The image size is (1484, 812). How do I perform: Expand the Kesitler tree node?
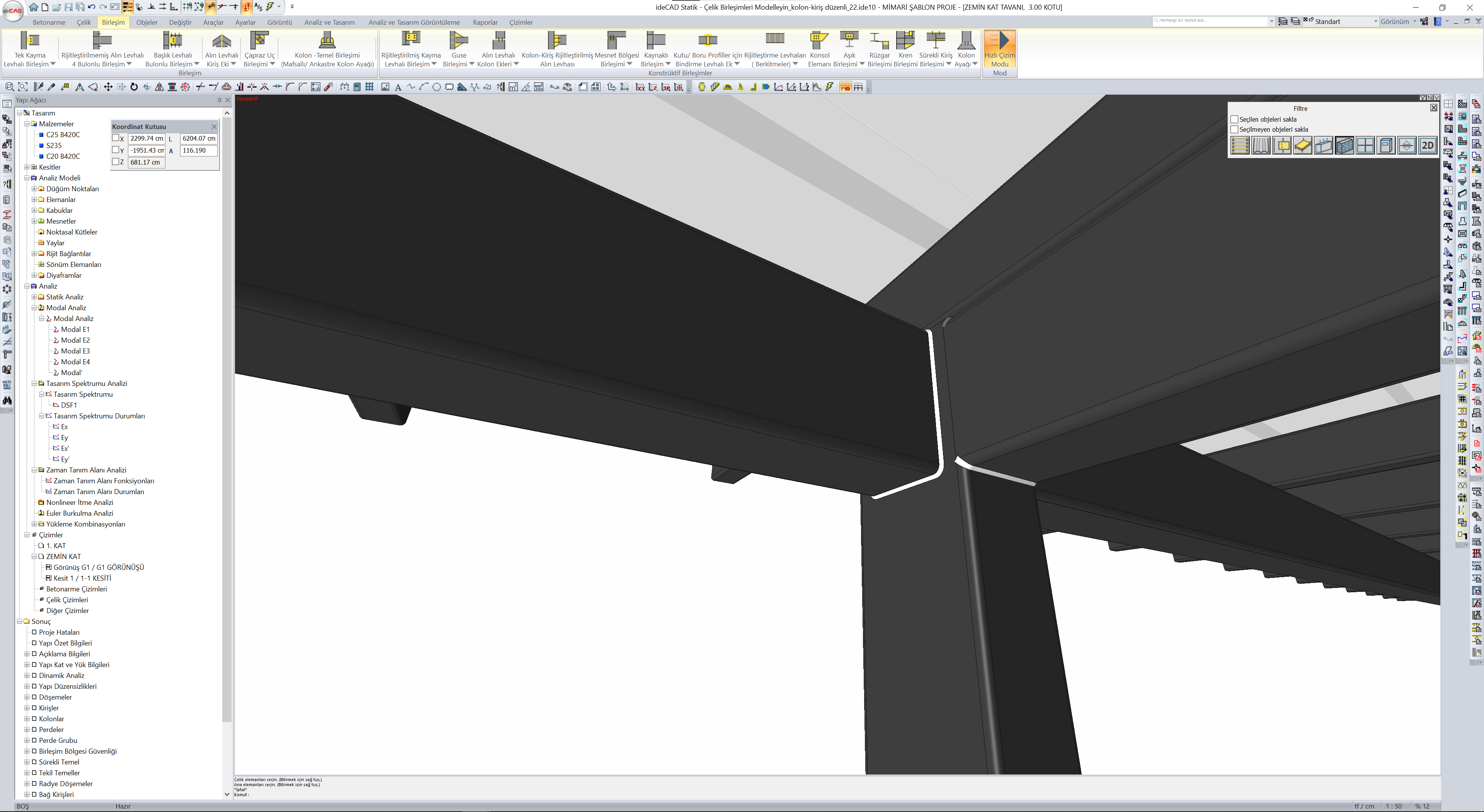[27, 167]
